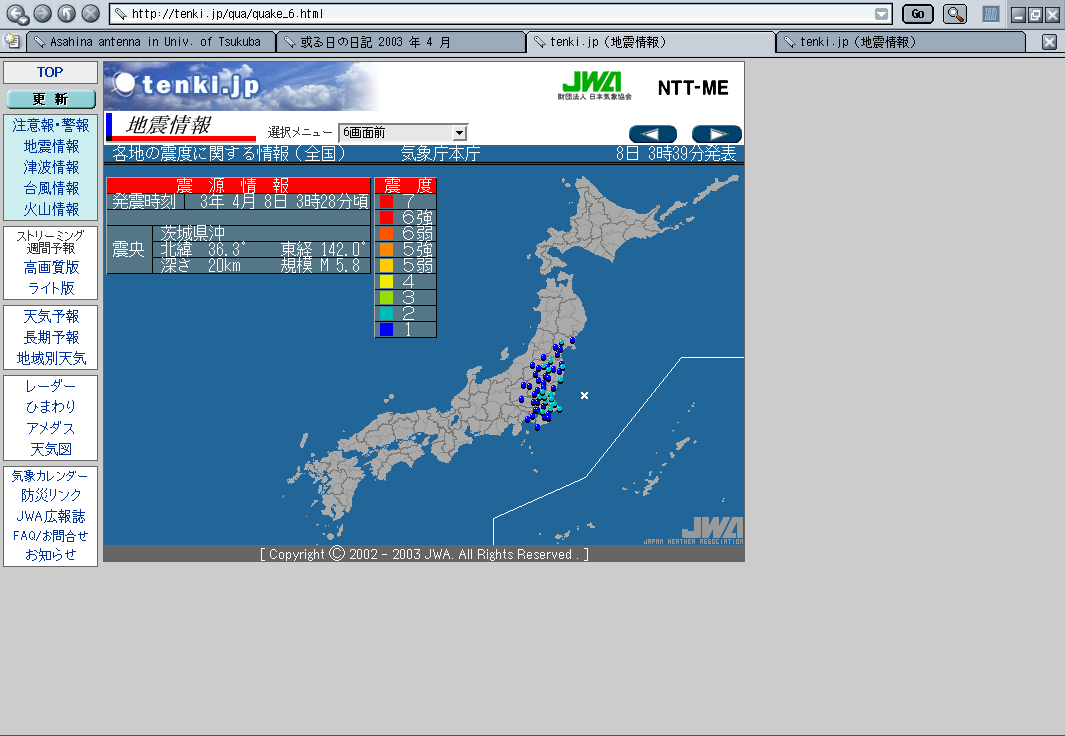Click the 北緯 36.3° latitude value
This screenshot has width=1065, height=736.
coord(203,249)
